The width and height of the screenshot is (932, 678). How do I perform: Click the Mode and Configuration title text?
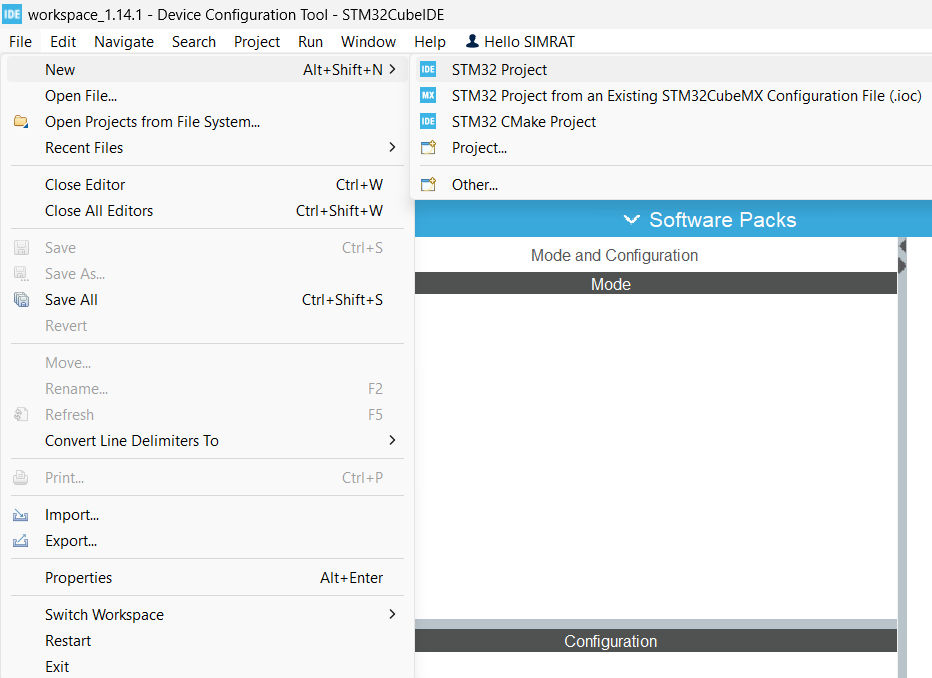pos(614,256)
